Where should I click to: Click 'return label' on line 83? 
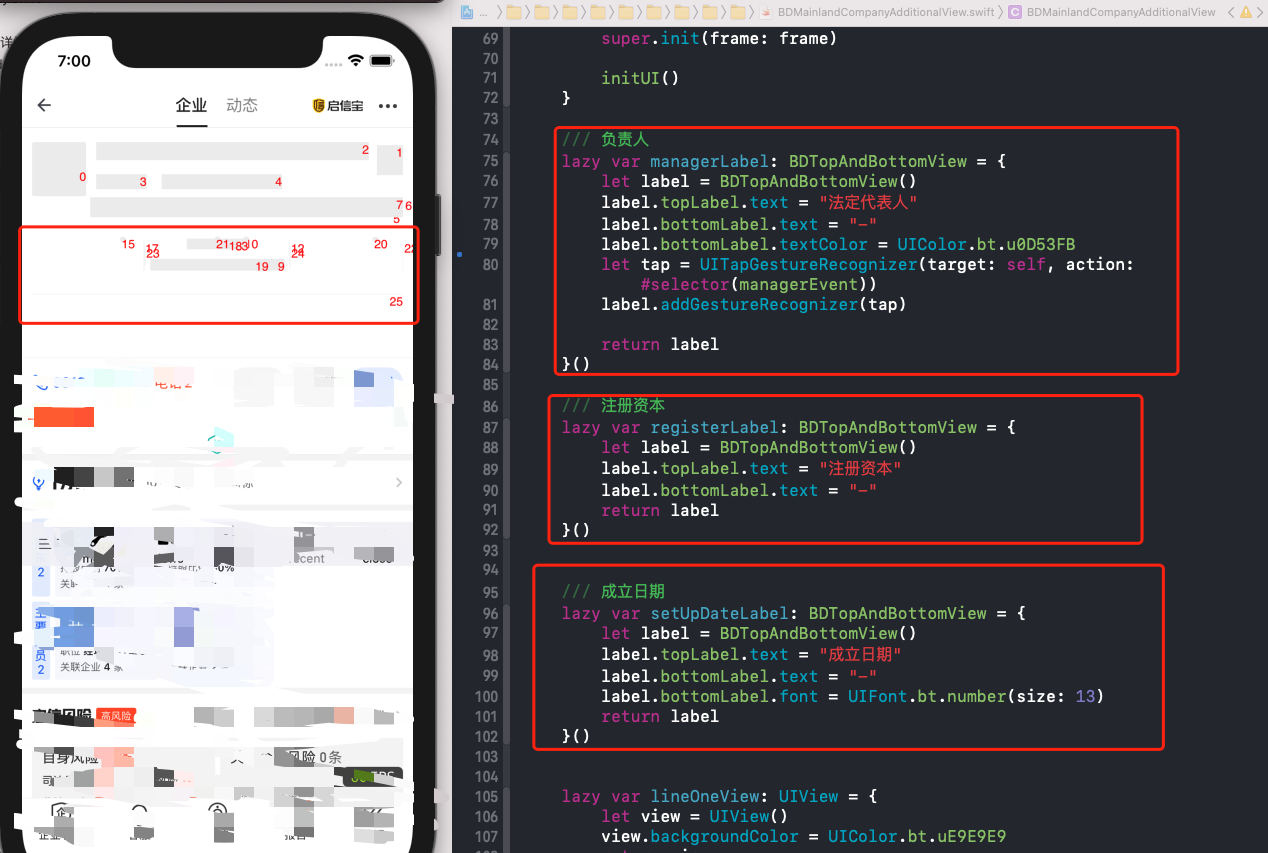tap(660, 345)
